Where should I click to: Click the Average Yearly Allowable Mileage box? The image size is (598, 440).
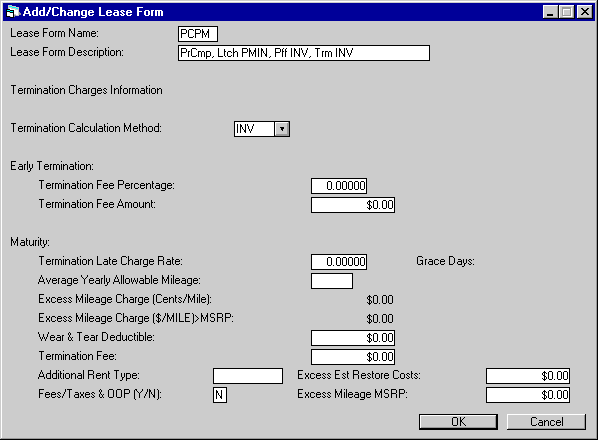(x=332, y=281)
